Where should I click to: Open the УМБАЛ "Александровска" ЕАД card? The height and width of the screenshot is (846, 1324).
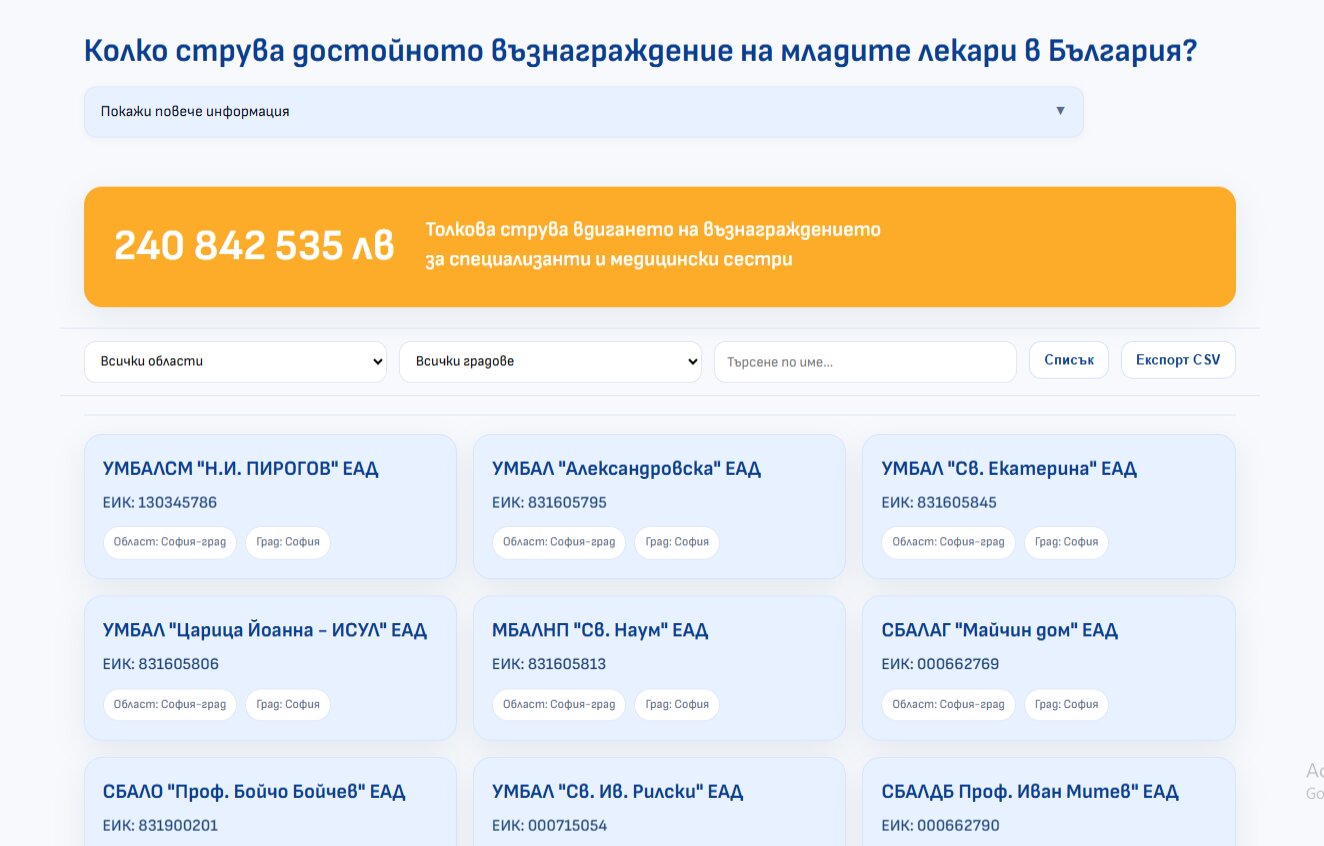tap(659, 506)
